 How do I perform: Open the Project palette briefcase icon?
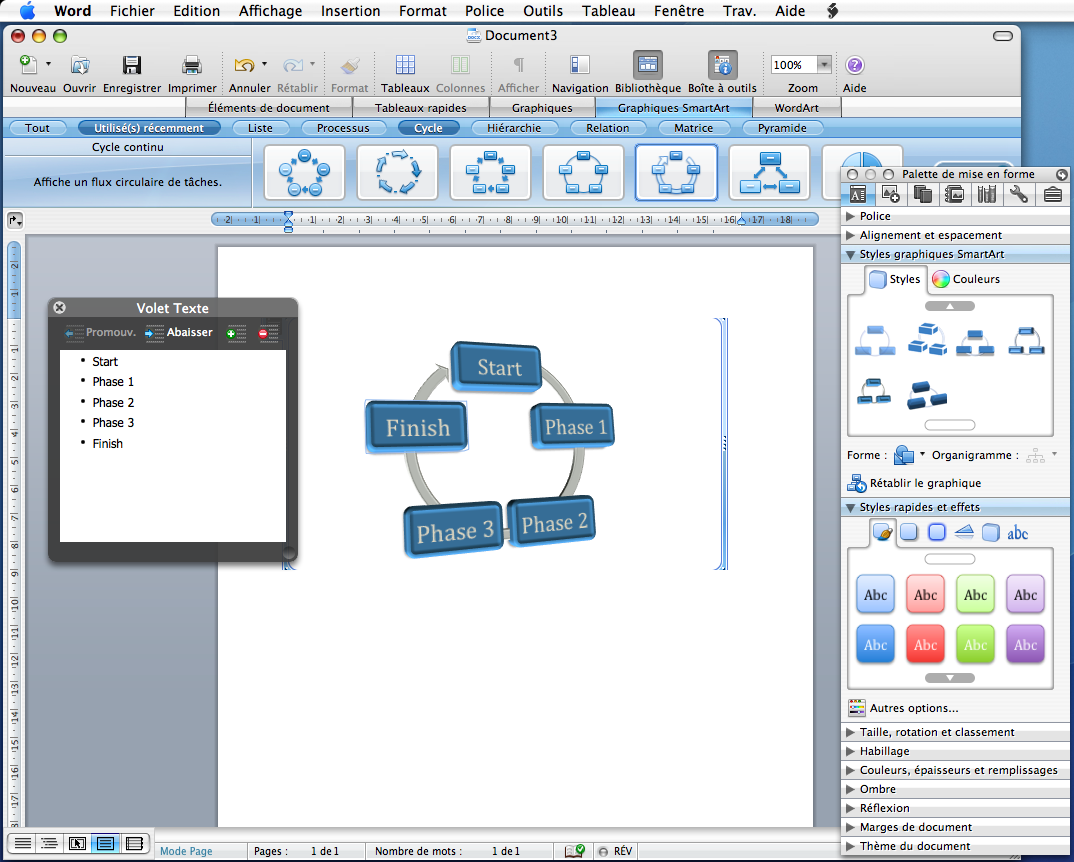click(x=1053, y=195)
